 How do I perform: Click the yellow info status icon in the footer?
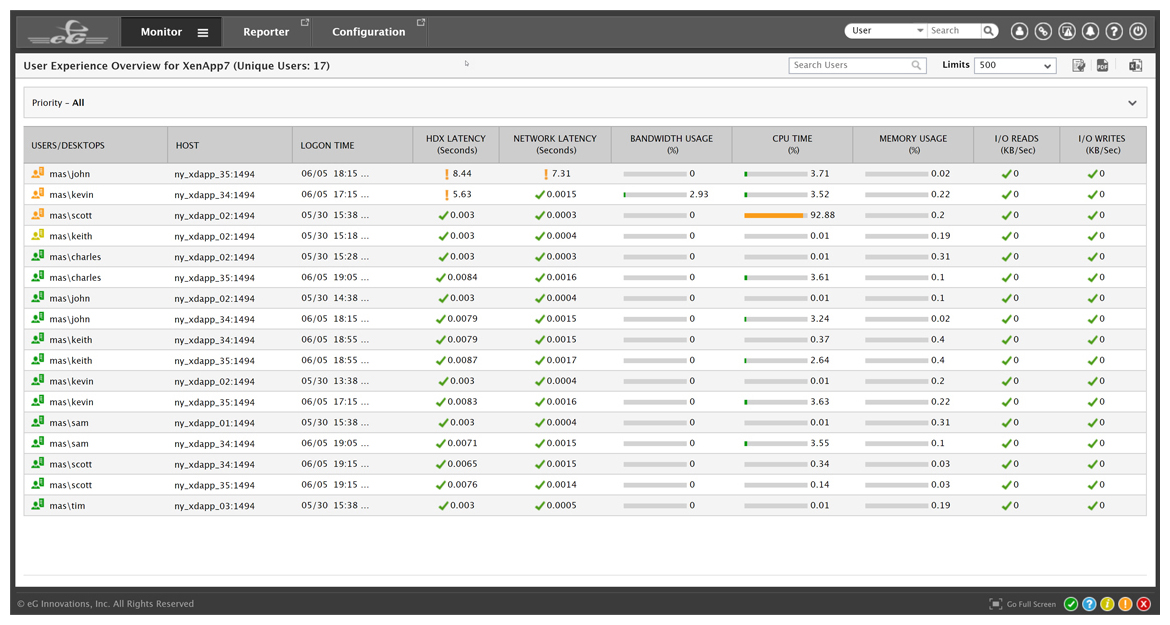[1107, 604]
